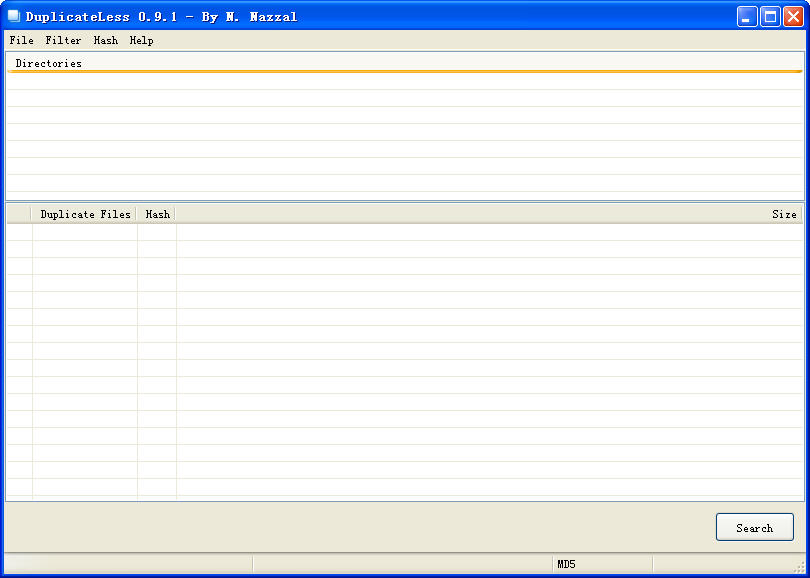Sort by the Hash column header
Viewport: 810px width, 578px height.
tap(157, 214)
